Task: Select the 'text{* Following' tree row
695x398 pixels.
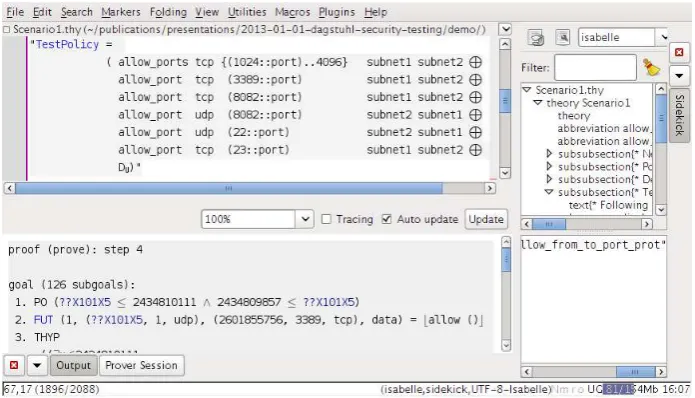Action: (x=608, y=205)
